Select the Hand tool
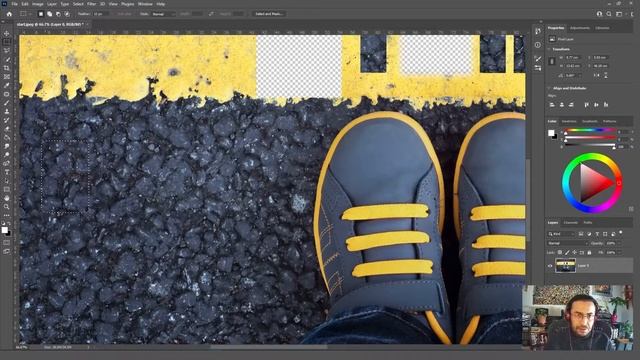The height and width of the screenshot is (360, 640). 7,198
